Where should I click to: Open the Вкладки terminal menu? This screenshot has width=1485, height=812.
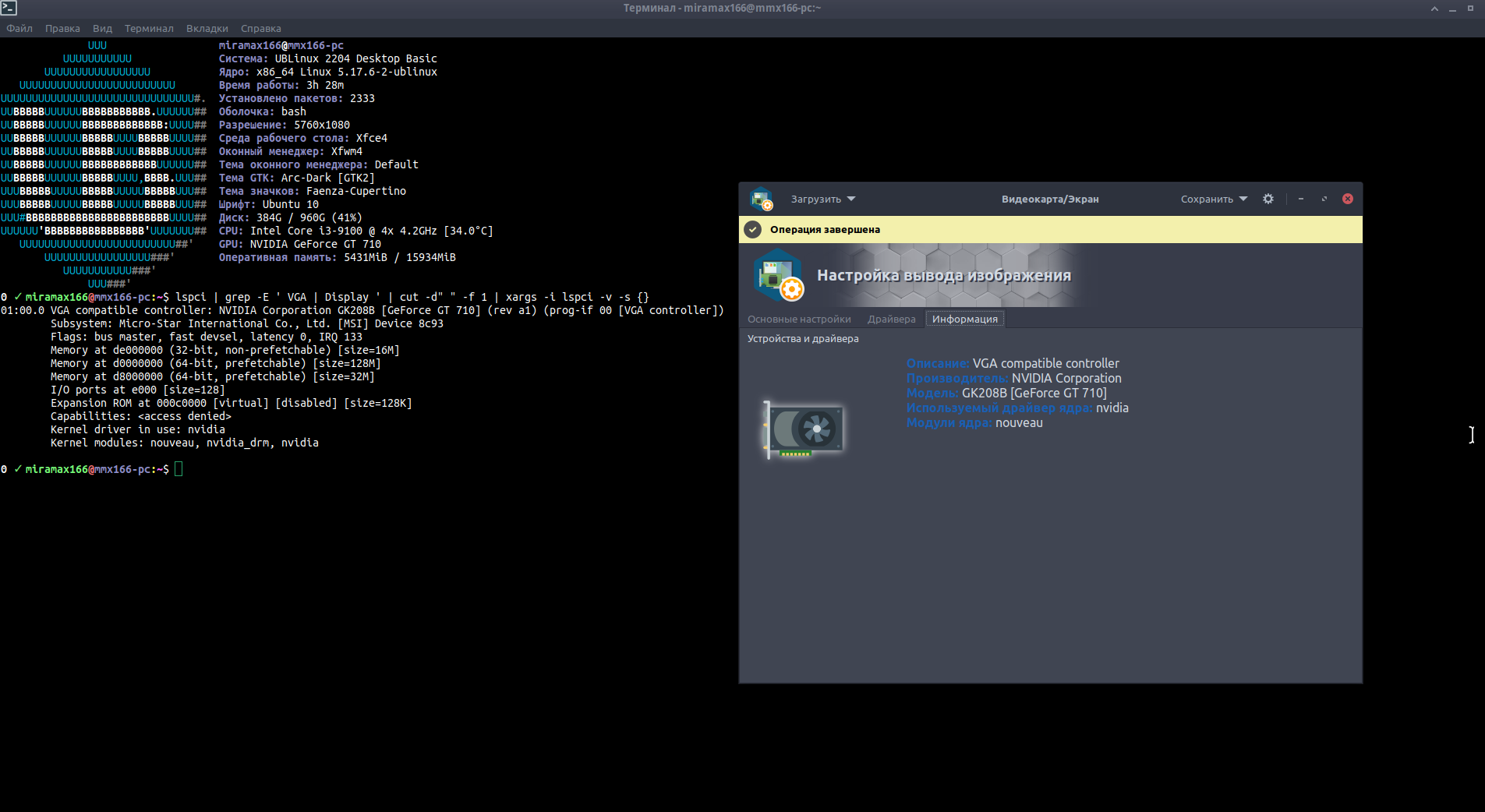pos(207,28)
